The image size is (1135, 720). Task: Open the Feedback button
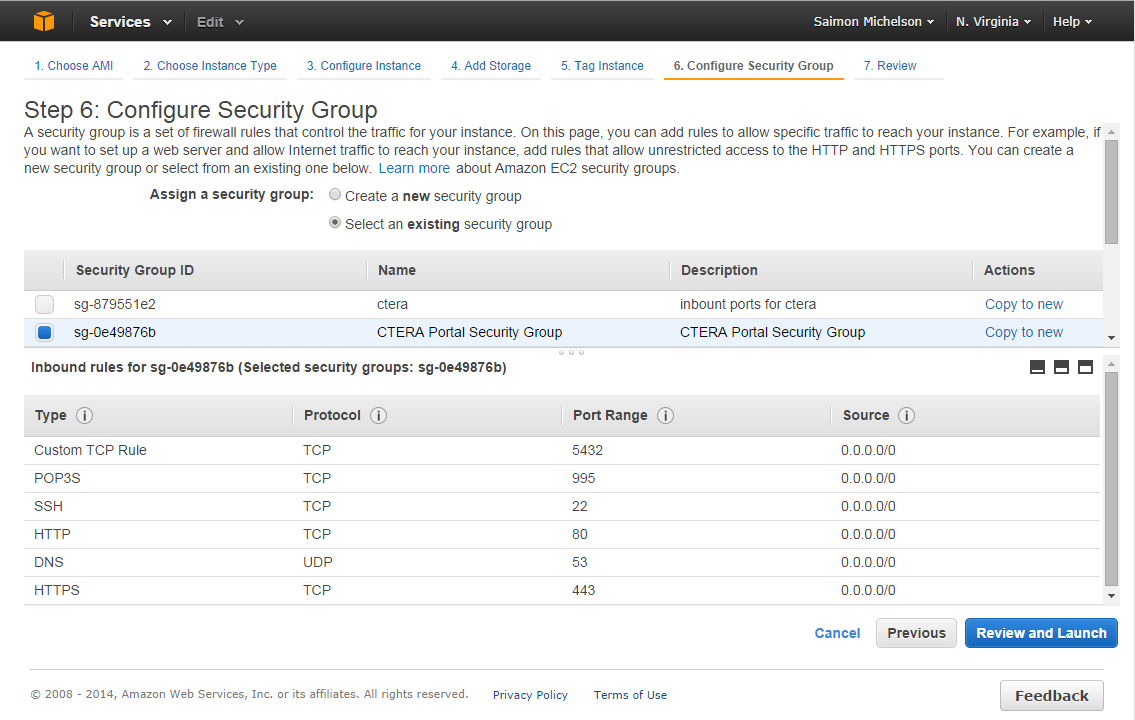1052,695
